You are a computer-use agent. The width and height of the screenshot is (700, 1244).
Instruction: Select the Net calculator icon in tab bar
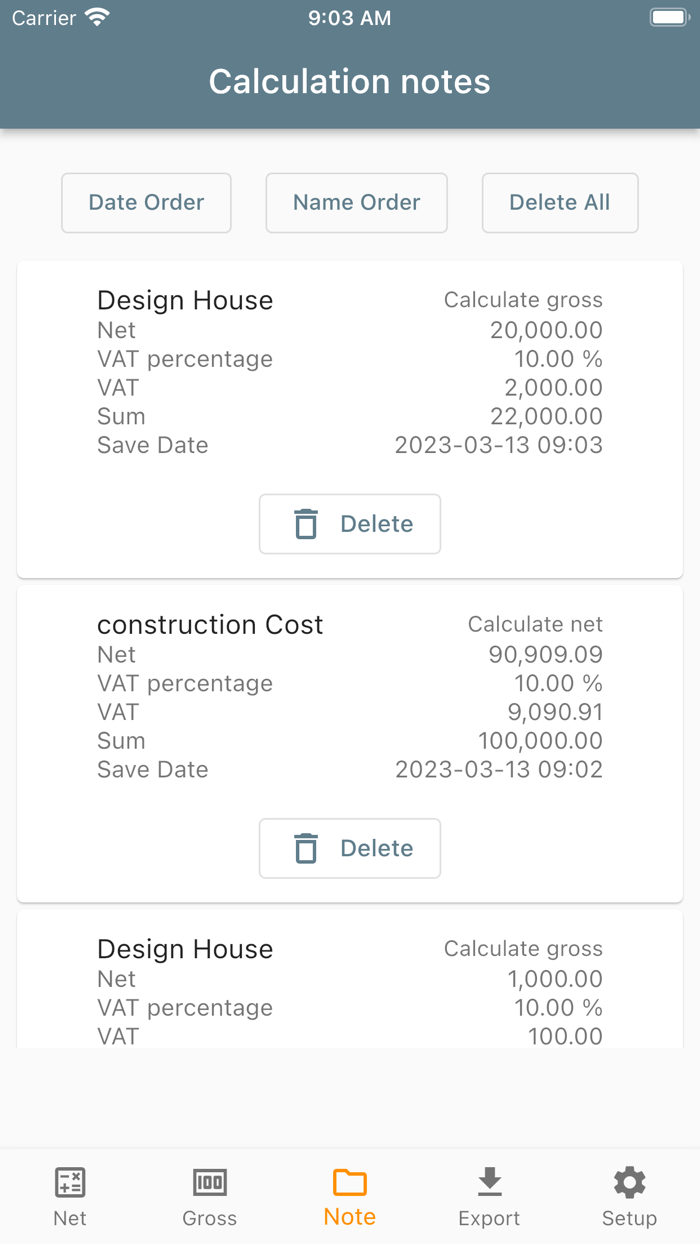point(69,1182)
